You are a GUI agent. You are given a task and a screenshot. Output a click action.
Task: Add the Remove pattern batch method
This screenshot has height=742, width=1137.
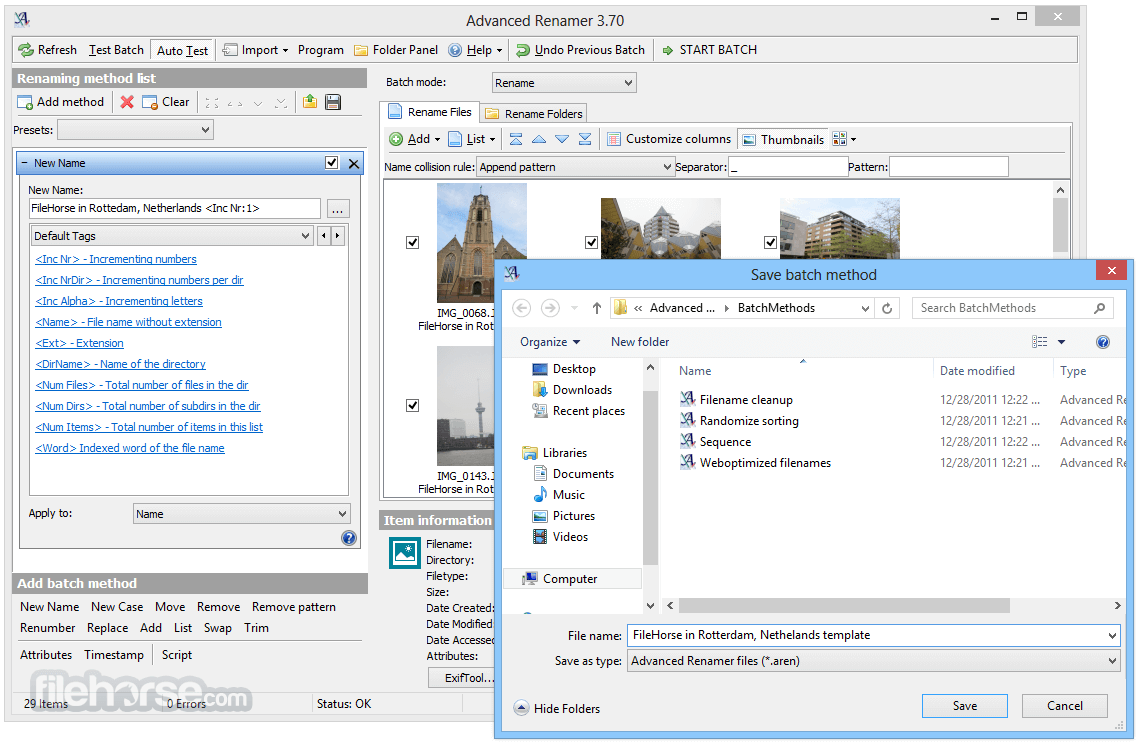pos(294,607)
